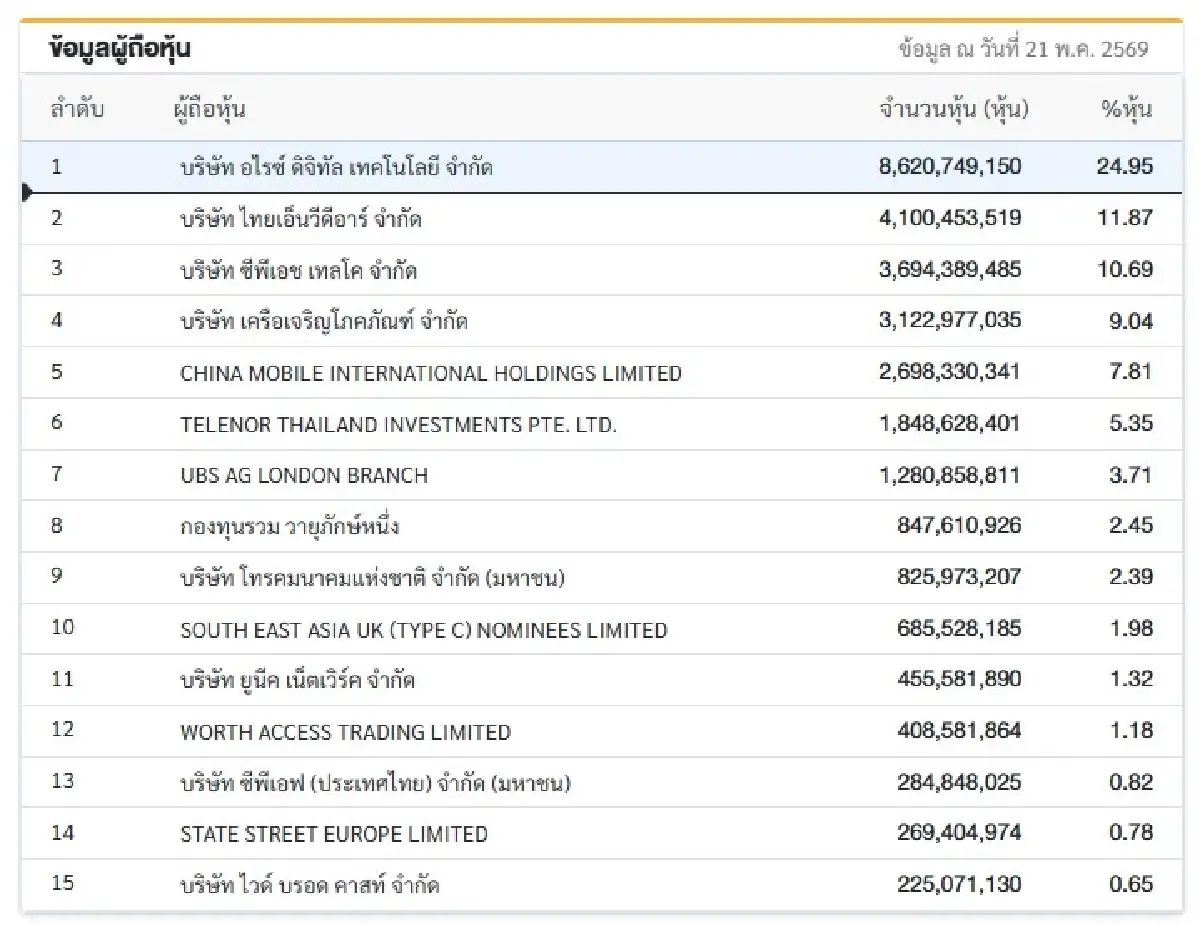Click the 9.04 percentage value
This screenshot has width=1200, height=925.
pyautogui.click(x=1131, y=321)
